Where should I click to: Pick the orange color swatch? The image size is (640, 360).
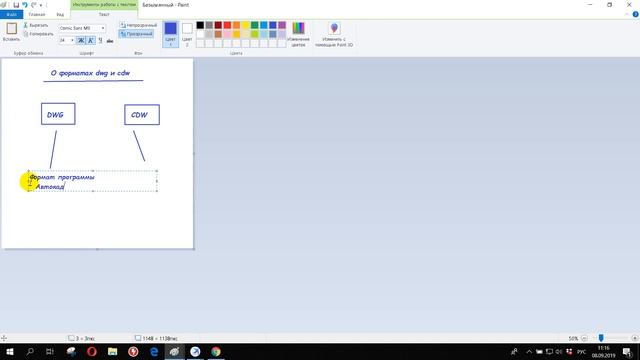(236, 25)
